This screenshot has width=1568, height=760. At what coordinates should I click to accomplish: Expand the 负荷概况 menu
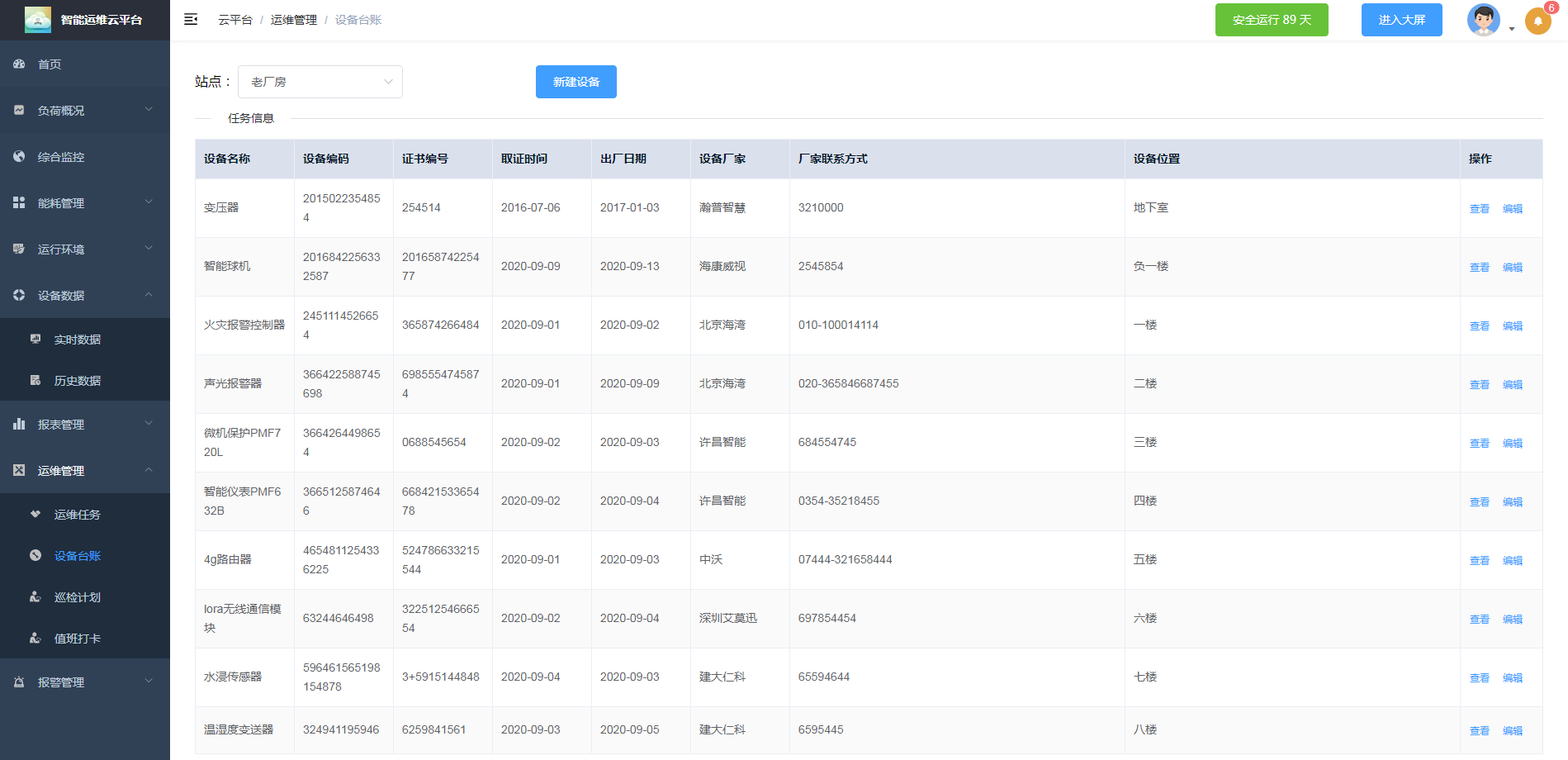(84, 110)
